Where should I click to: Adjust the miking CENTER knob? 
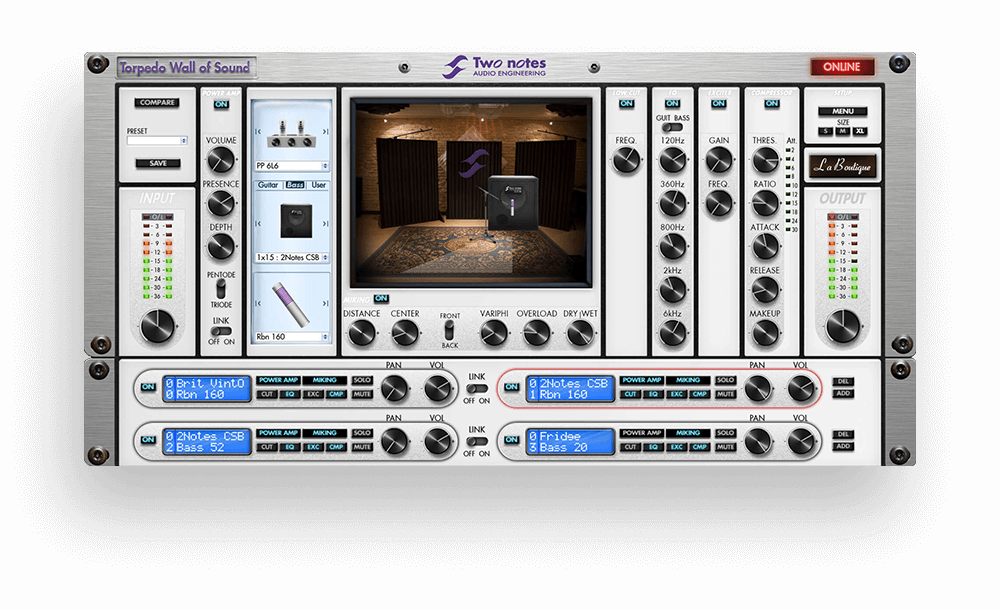coord(404,333)
